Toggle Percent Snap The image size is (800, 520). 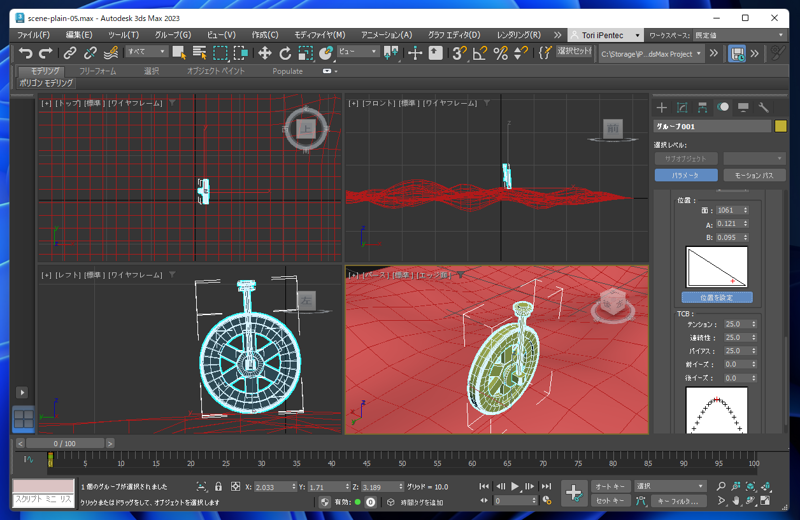tap(501, 53)
